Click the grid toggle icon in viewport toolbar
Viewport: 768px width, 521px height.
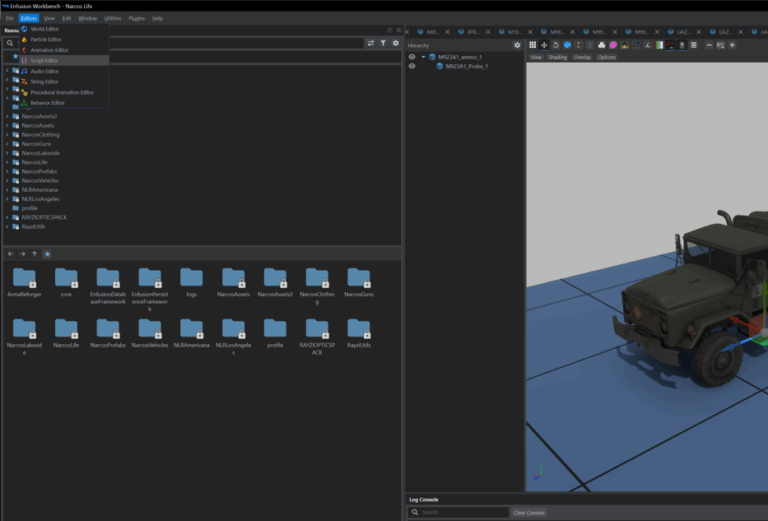click(x=532, y=45)
